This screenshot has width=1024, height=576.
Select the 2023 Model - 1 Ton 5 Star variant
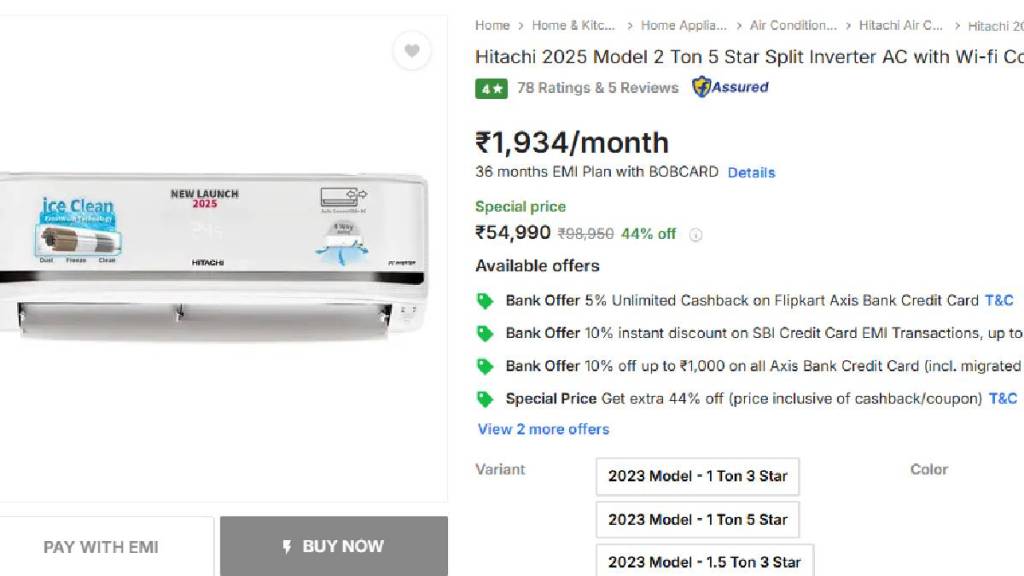pyautogui.click(x=697, y=519)
